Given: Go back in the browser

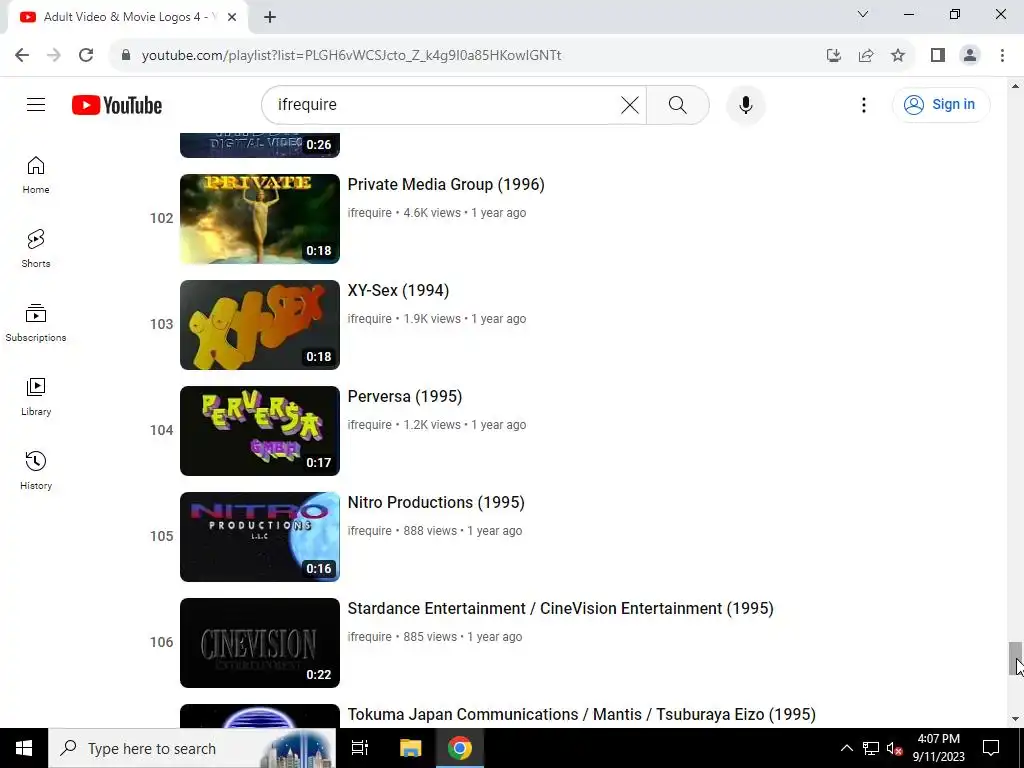Looking at the screenshot, I should point(22,55).
